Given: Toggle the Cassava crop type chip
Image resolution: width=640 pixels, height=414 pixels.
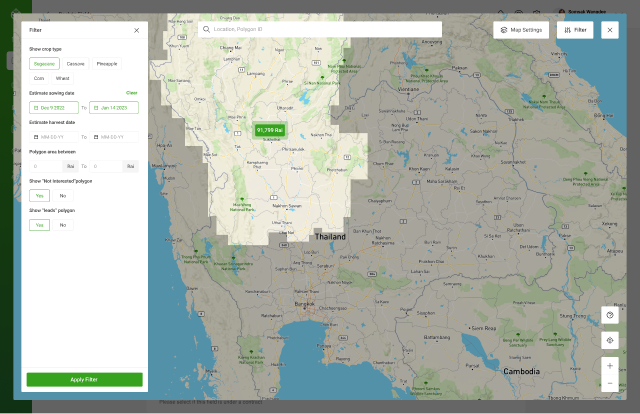Looking at the screenshot, I should [76, 64].
